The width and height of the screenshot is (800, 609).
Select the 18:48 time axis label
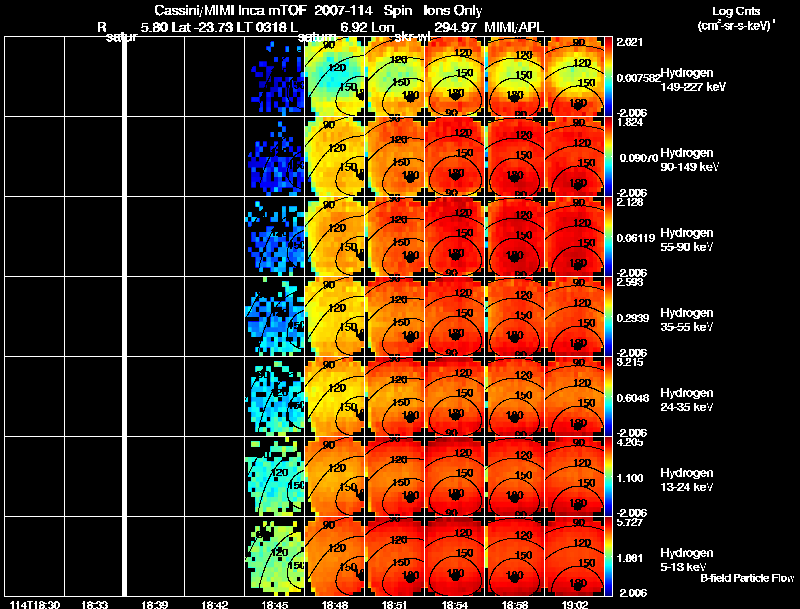[335, 605]
